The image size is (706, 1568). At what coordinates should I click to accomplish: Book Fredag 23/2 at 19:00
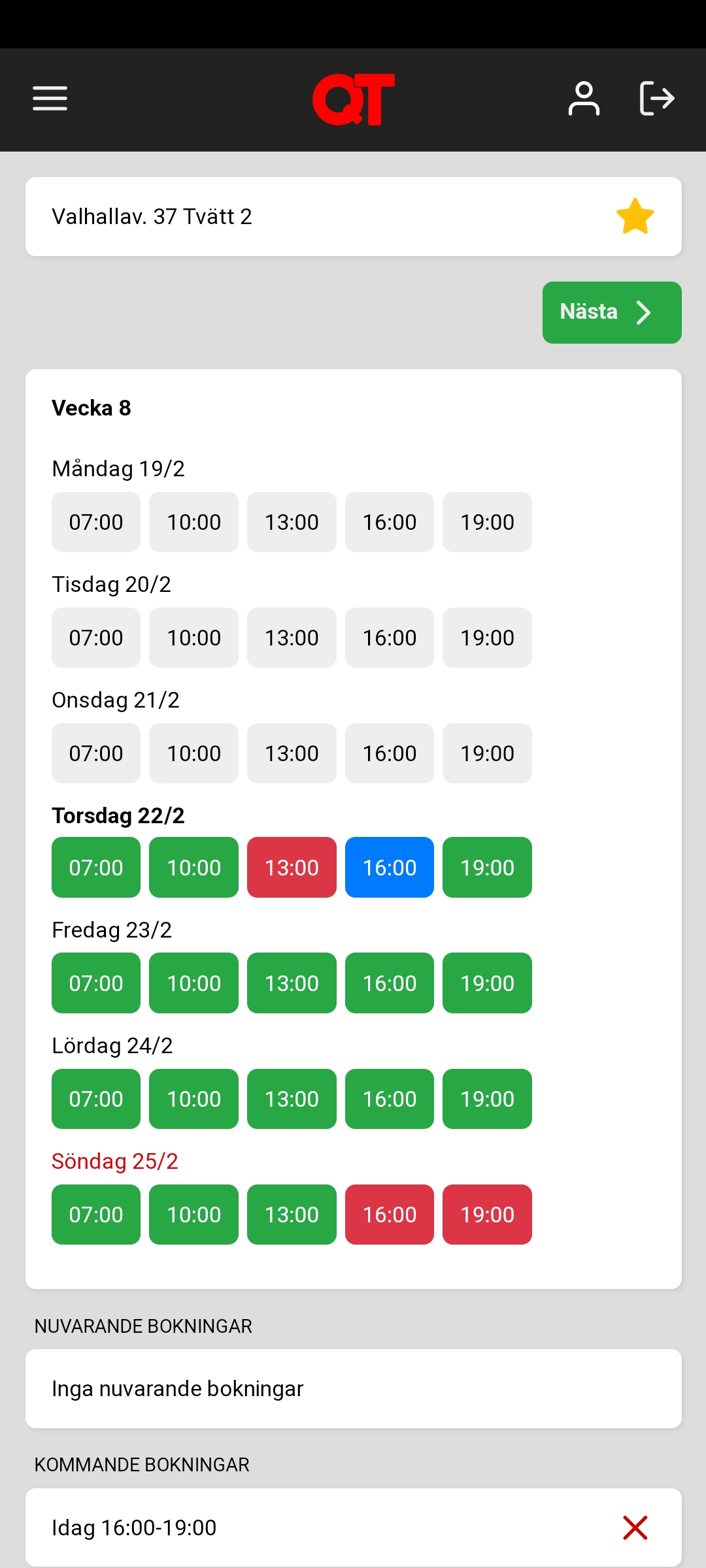pos(487,983)
